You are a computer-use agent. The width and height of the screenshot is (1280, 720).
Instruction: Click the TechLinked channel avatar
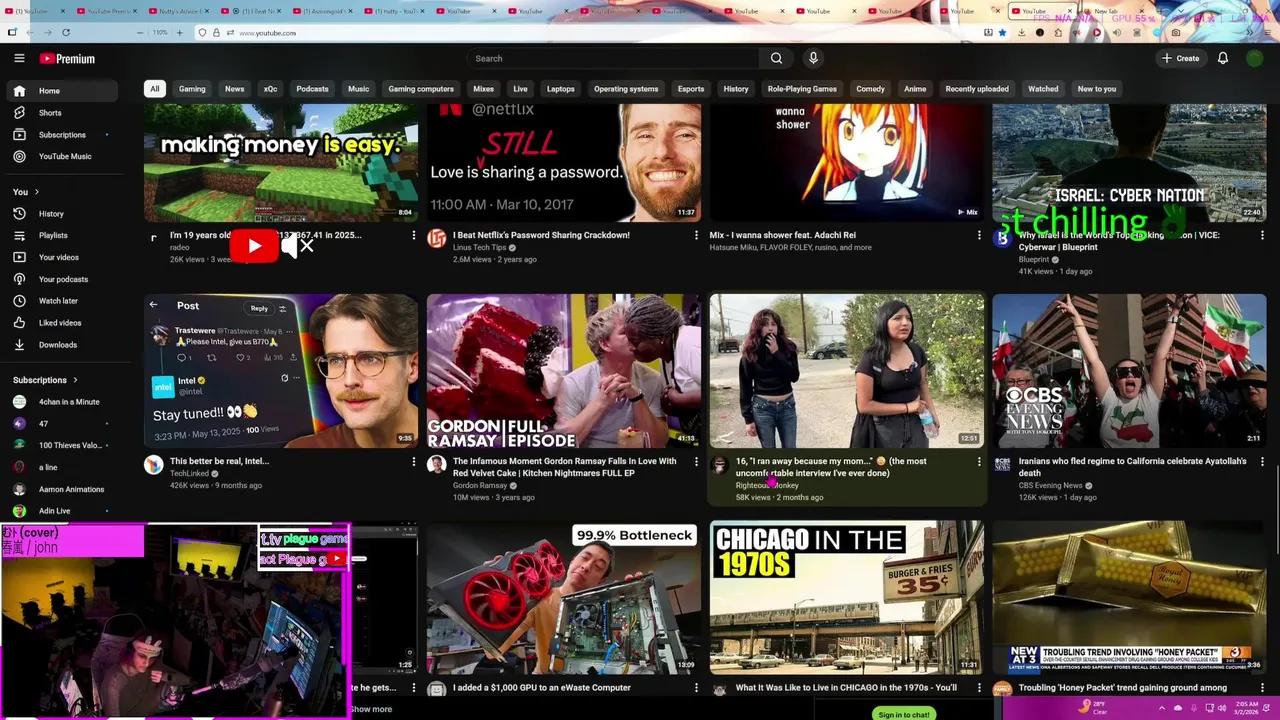coord(153,465)
